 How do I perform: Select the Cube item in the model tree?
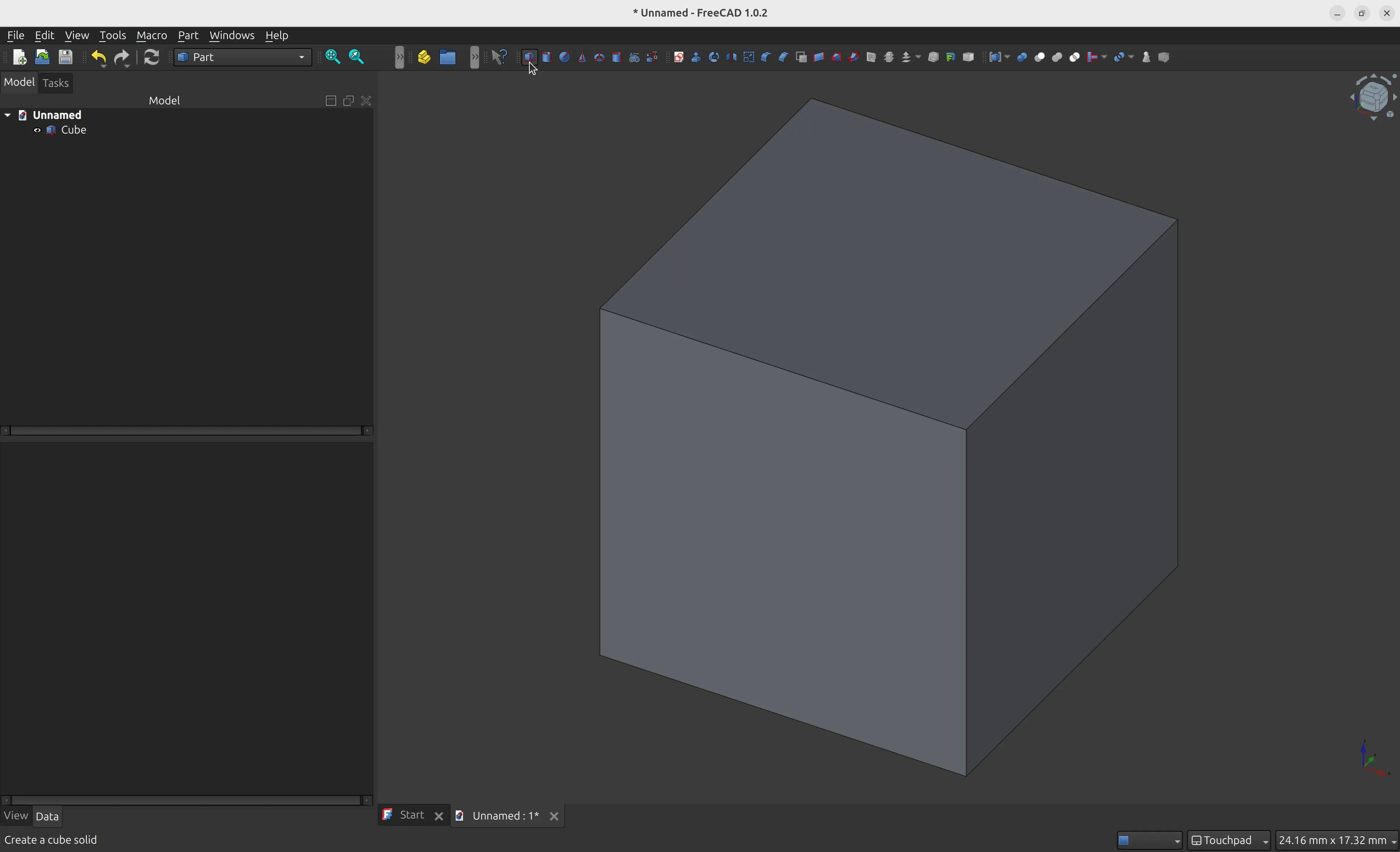(x=74, y=130)
